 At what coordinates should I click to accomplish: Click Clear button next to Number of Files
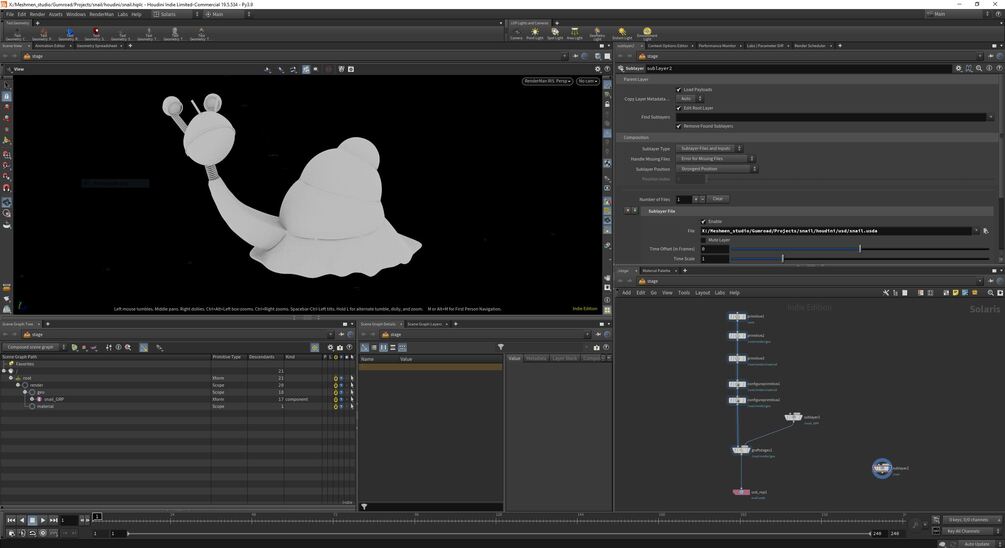click(x=718, y=199)
